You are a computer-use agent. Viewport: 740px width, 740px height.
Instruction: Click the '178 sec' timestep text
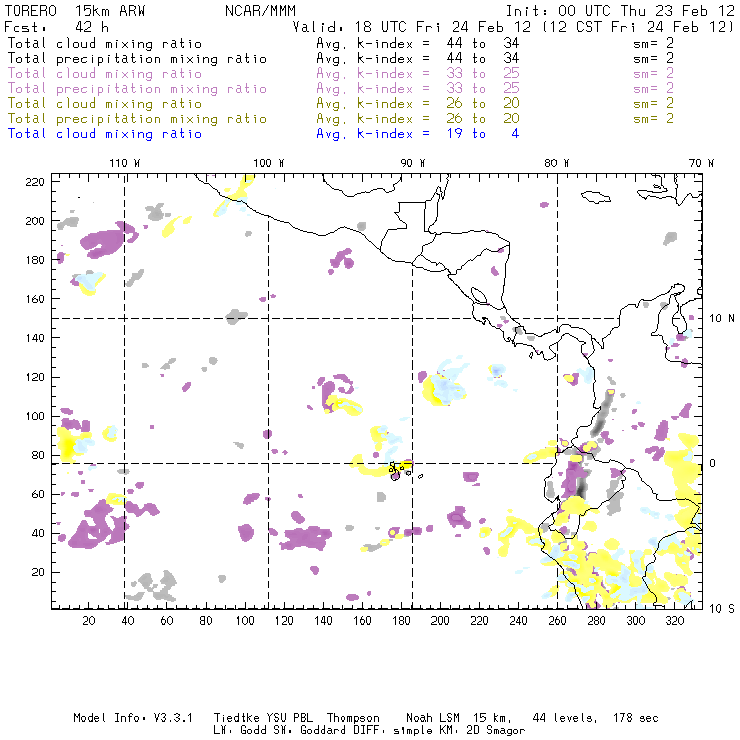pos(636,718)
